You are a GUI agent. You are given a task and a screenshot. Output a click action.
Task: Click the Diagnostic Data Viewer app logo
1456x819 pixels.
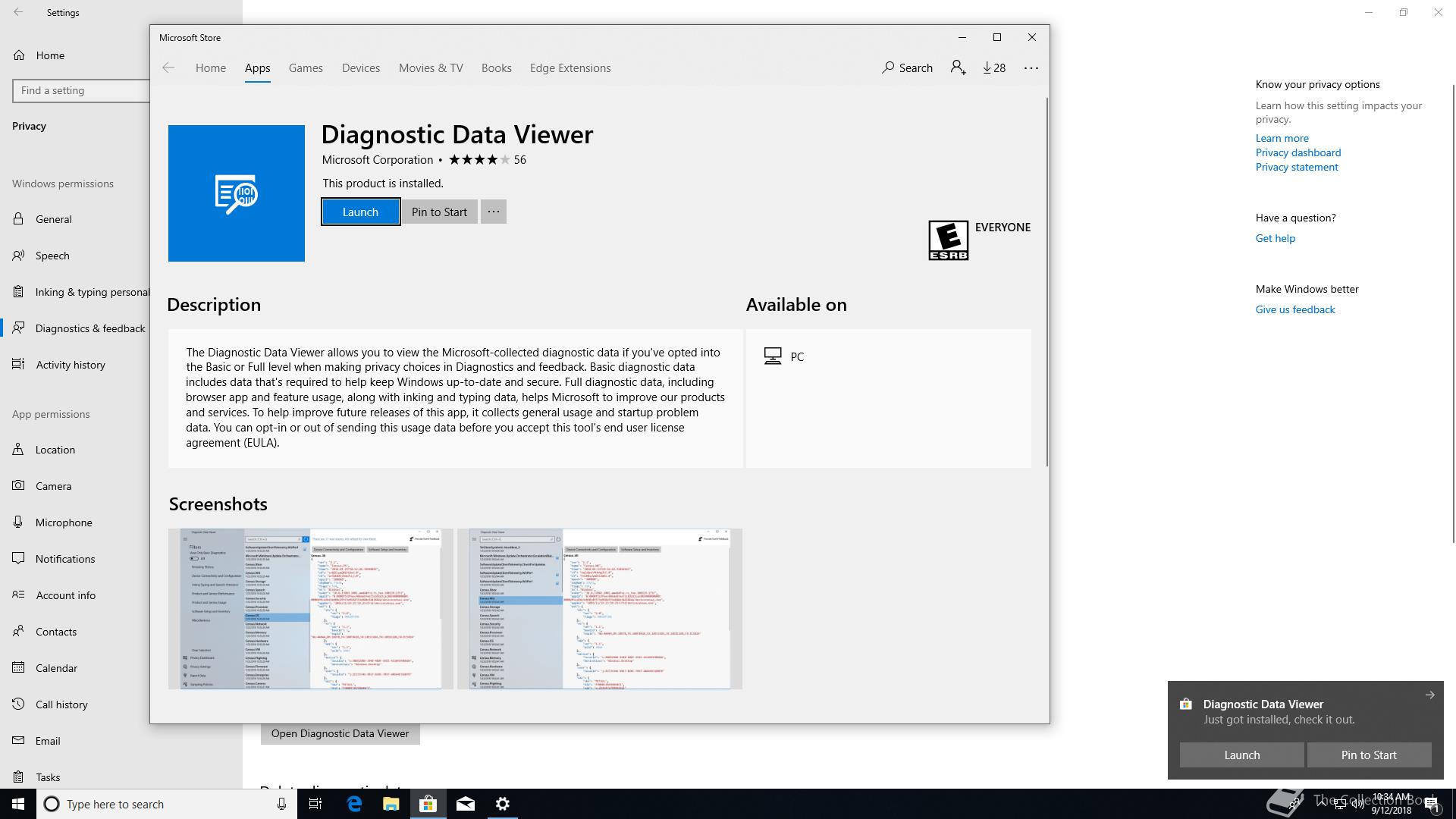[x=237, y=193]
